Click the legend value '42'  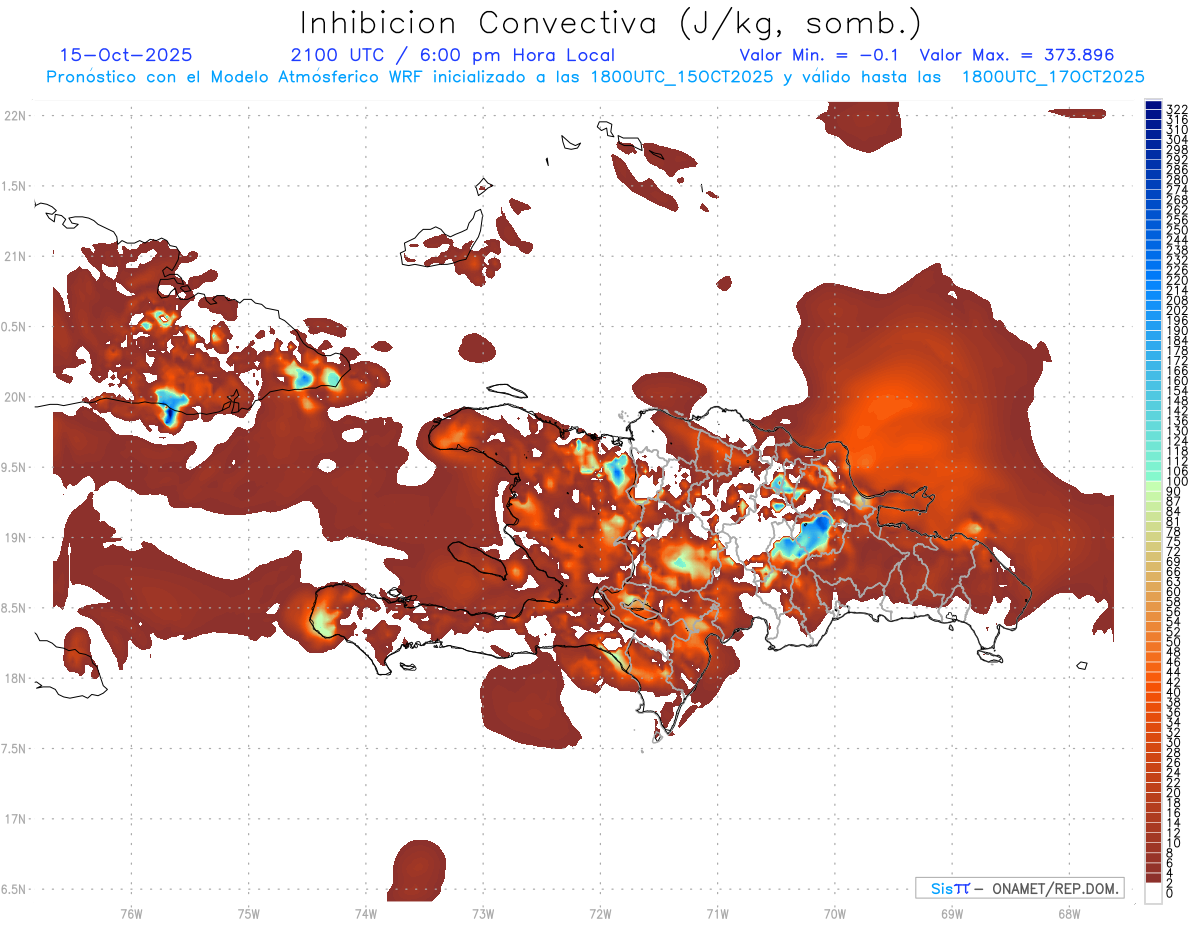[1174, 681]
